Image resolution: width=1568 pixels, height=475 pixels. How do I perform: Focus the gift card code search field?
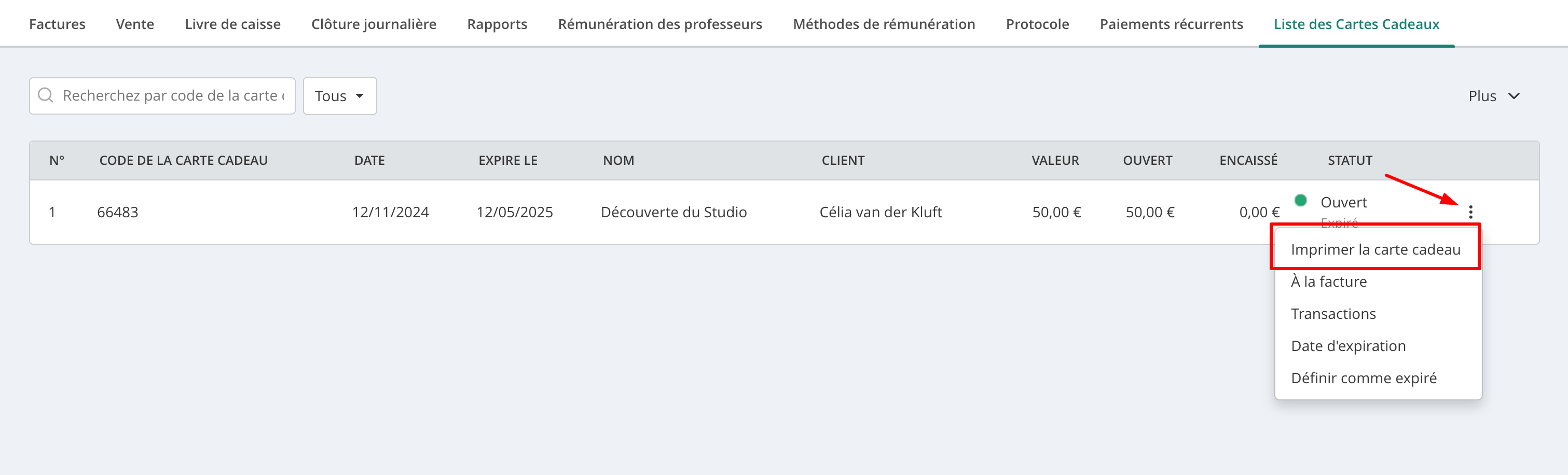click(162, 95)
